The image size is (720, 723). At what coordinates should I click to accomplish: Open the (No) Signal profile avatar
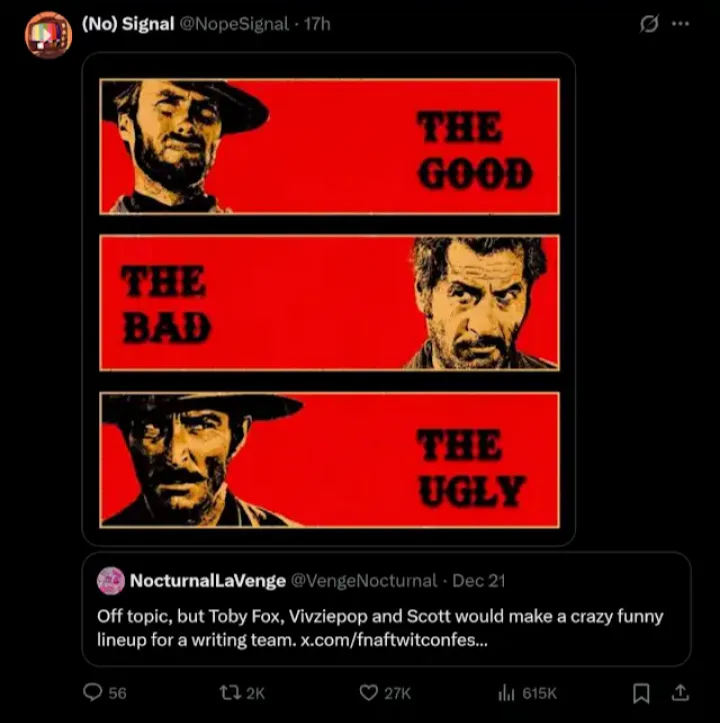(48, 35)
